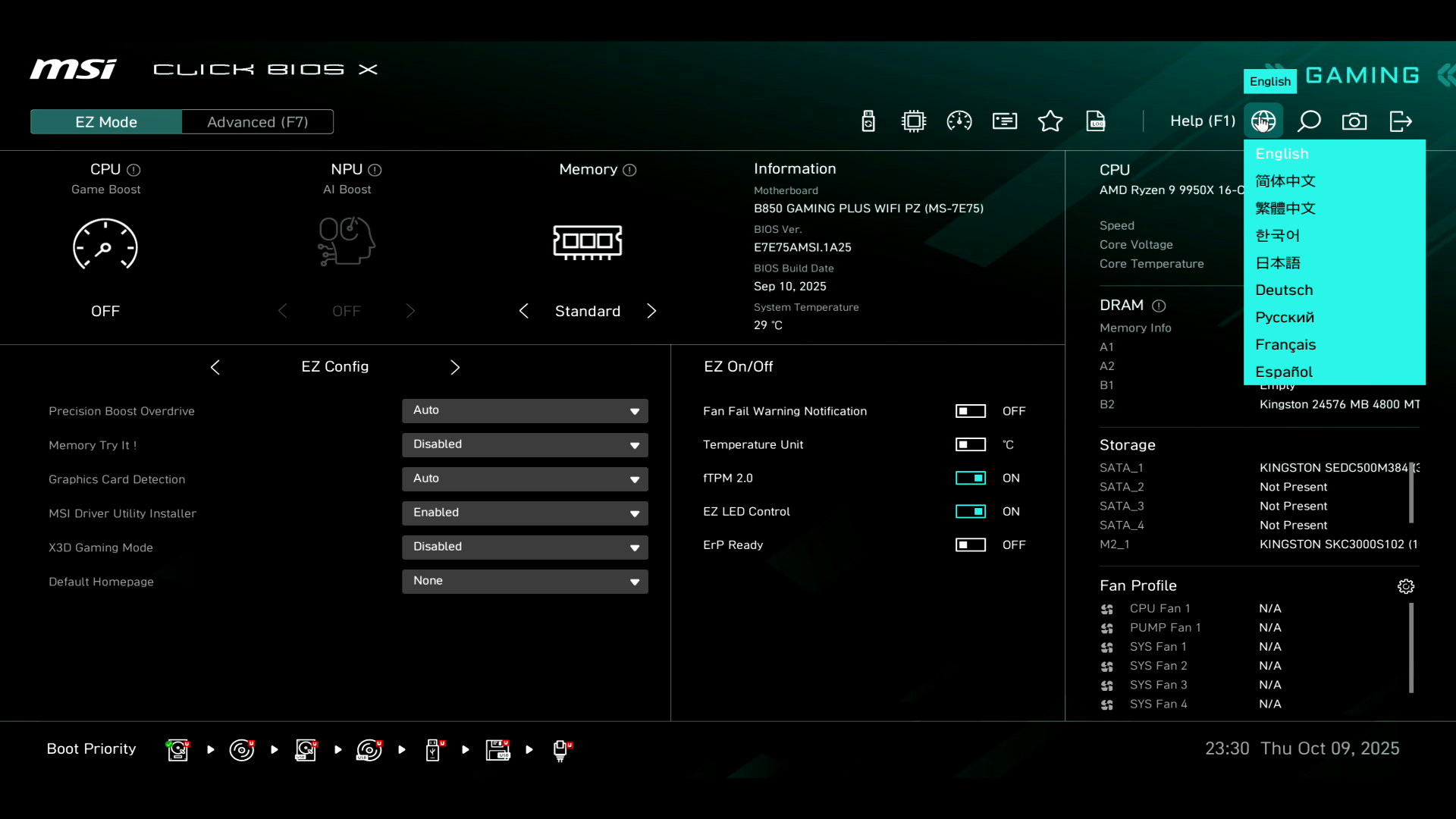The image size is (1456, 819).
Task: Click the next arrow beside Memory Standard
Action: pyautogui.click(x=651, y=311)
